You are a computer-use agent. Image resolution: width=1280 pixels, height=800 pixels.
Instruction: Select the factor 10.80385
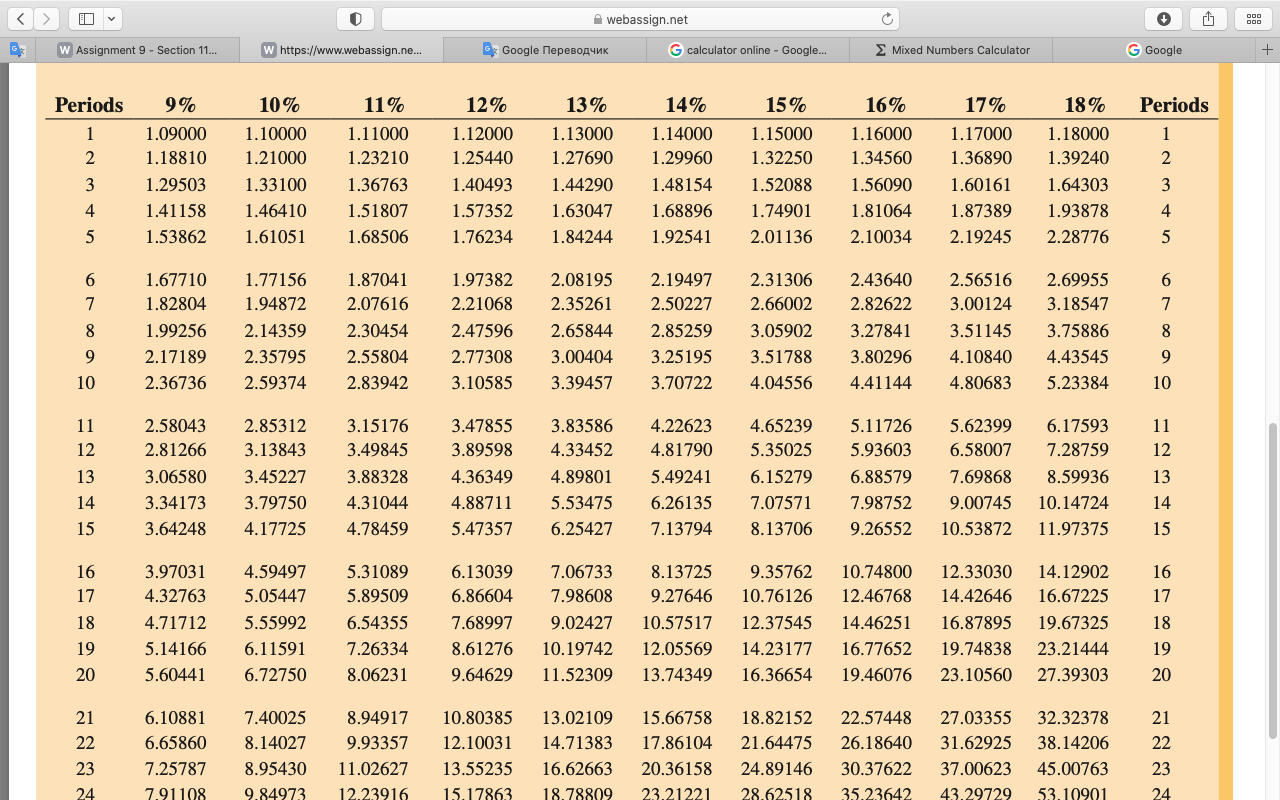click(478, 718)
